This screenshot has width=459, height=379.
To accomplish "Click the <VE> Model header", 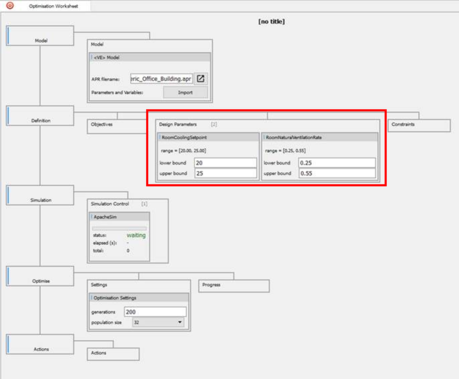I will tap(150, 57).
